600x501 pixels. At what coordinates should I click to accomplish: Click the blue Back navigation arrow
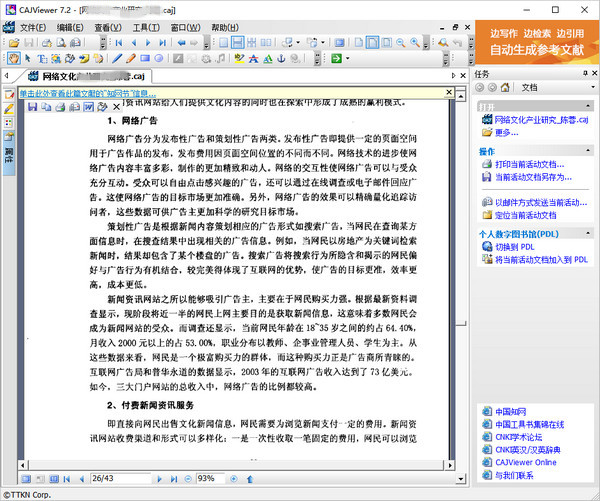tap(181, 42)
